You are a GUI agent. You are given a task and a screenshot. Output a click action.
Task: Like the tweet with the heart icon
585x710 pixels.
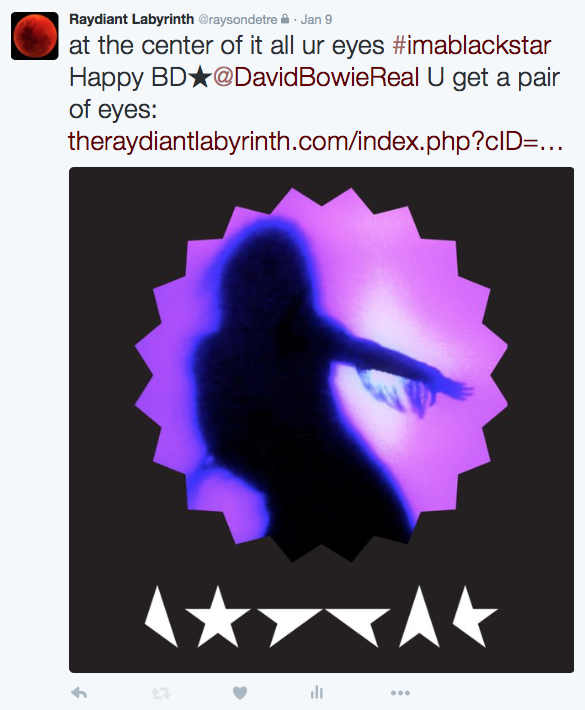tap(240, 693)
